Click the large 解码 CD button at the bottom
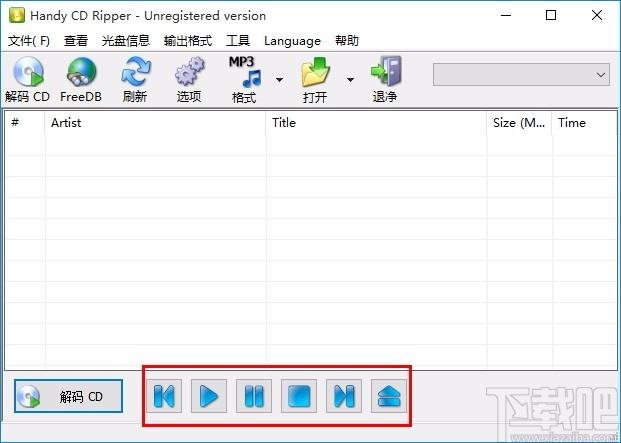This screenshot has height=443, width=621. (x=69, y=396)
